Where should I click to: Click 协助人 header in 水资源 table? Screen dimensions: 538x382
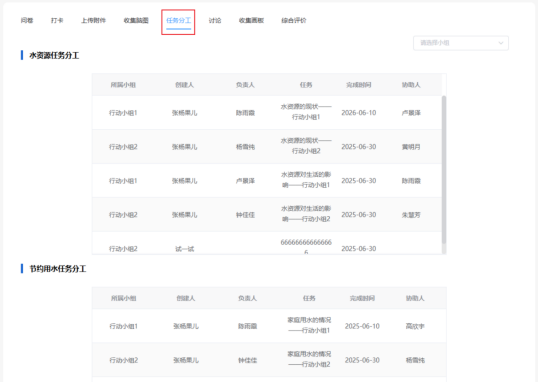click(x=411, y=85)
